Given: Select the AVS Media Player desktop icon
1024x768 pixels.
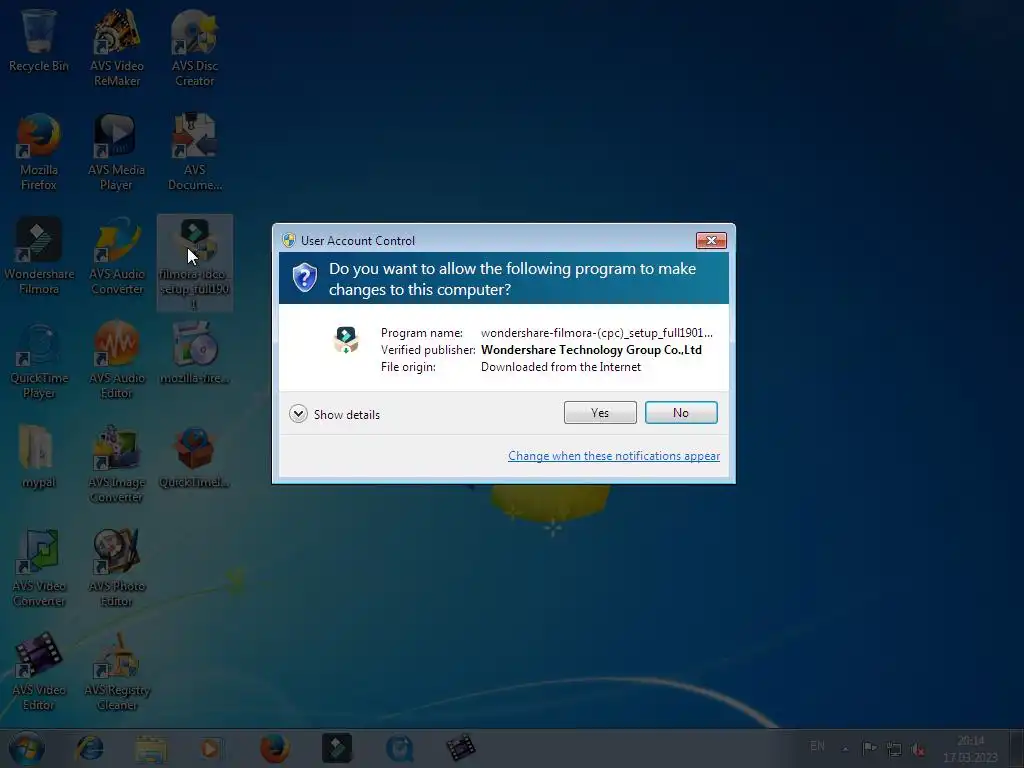Looking at the screenshot, I should [x=116, y=152].
